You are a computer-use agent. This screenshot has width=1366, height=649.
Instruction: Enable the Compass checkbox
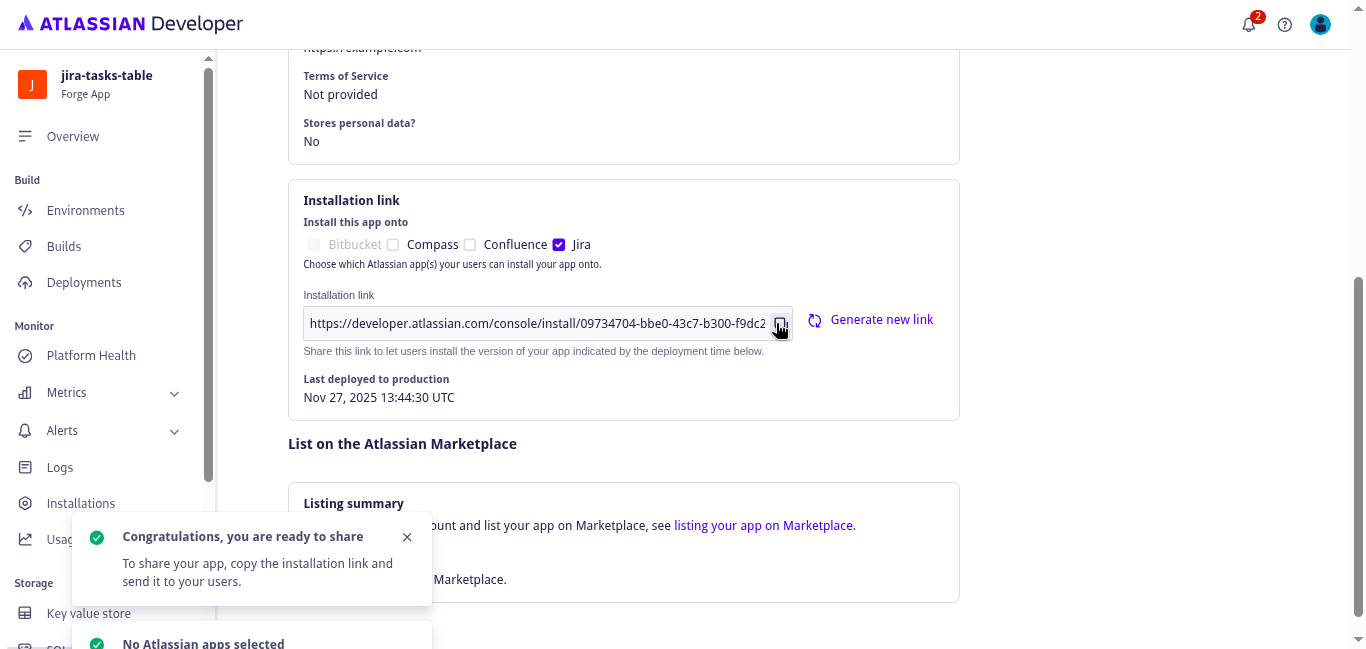pos(393,245)
